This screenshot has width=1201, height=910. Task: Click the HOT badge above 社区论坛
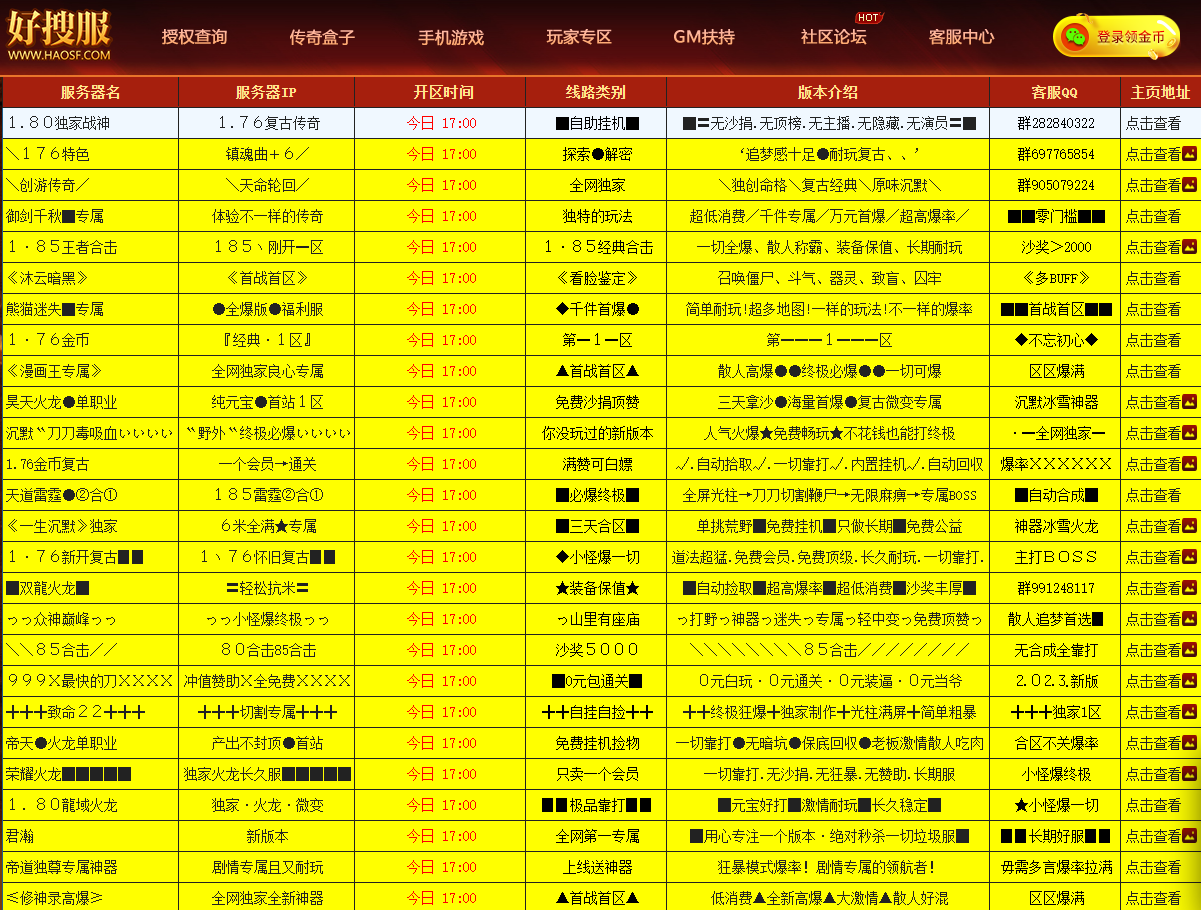click(868, 17)
